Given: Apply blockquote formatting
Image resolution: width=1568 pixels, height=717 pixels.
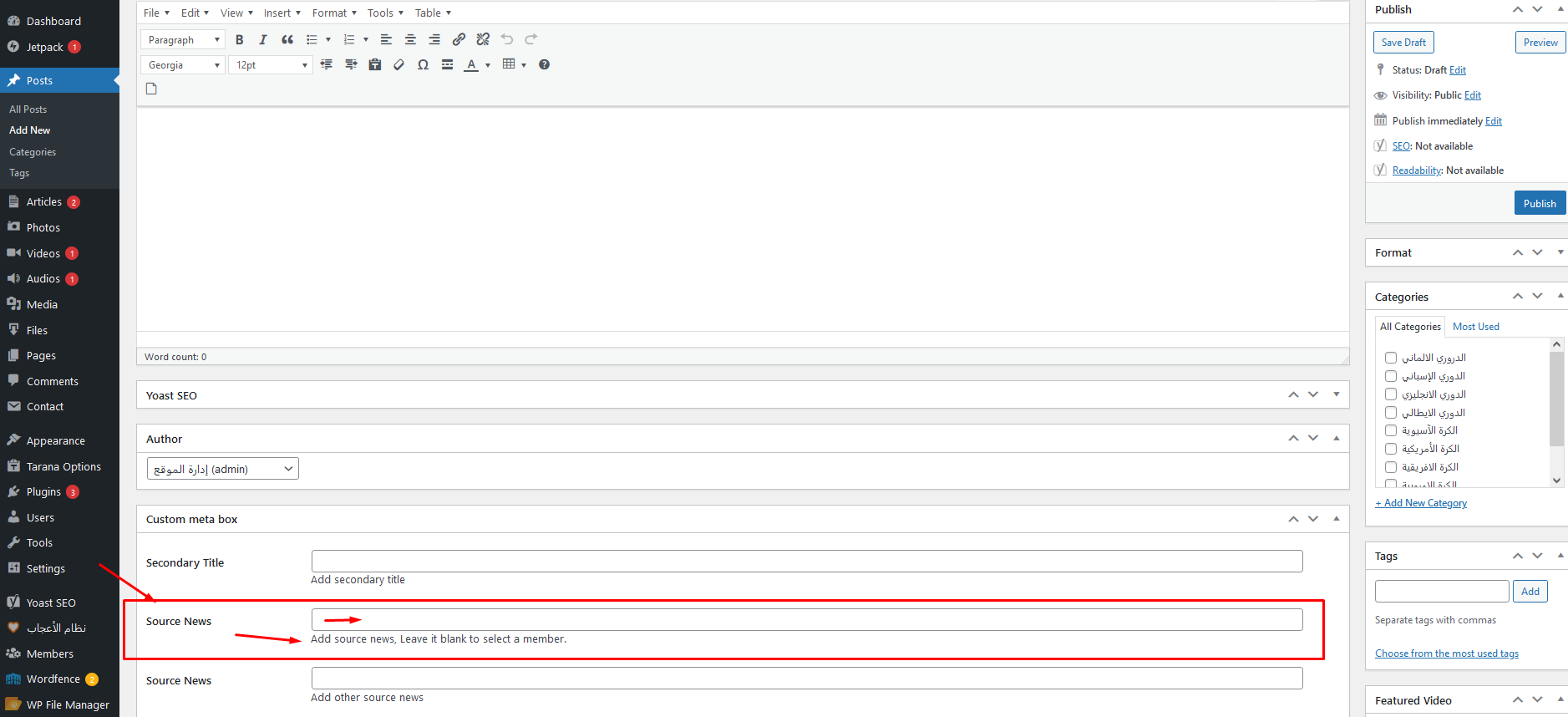Looking at the screenshot, I should [287, 39].
